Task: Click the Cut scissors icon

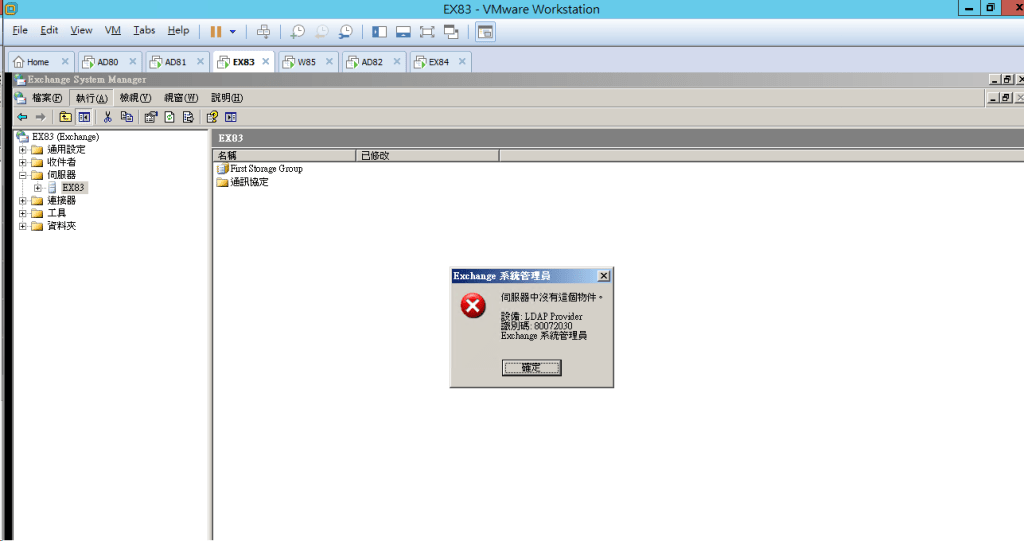Action: point(108,117)
